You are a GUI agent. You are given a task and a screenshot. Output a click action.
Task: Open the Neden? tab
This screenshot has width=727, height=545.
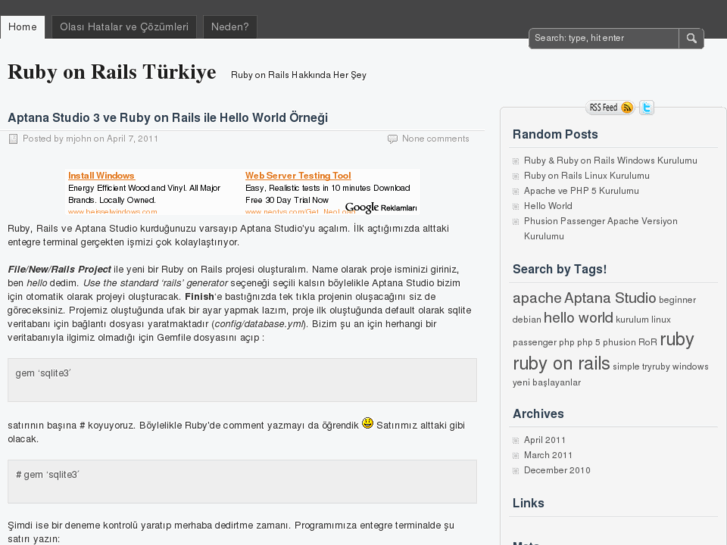230,27
